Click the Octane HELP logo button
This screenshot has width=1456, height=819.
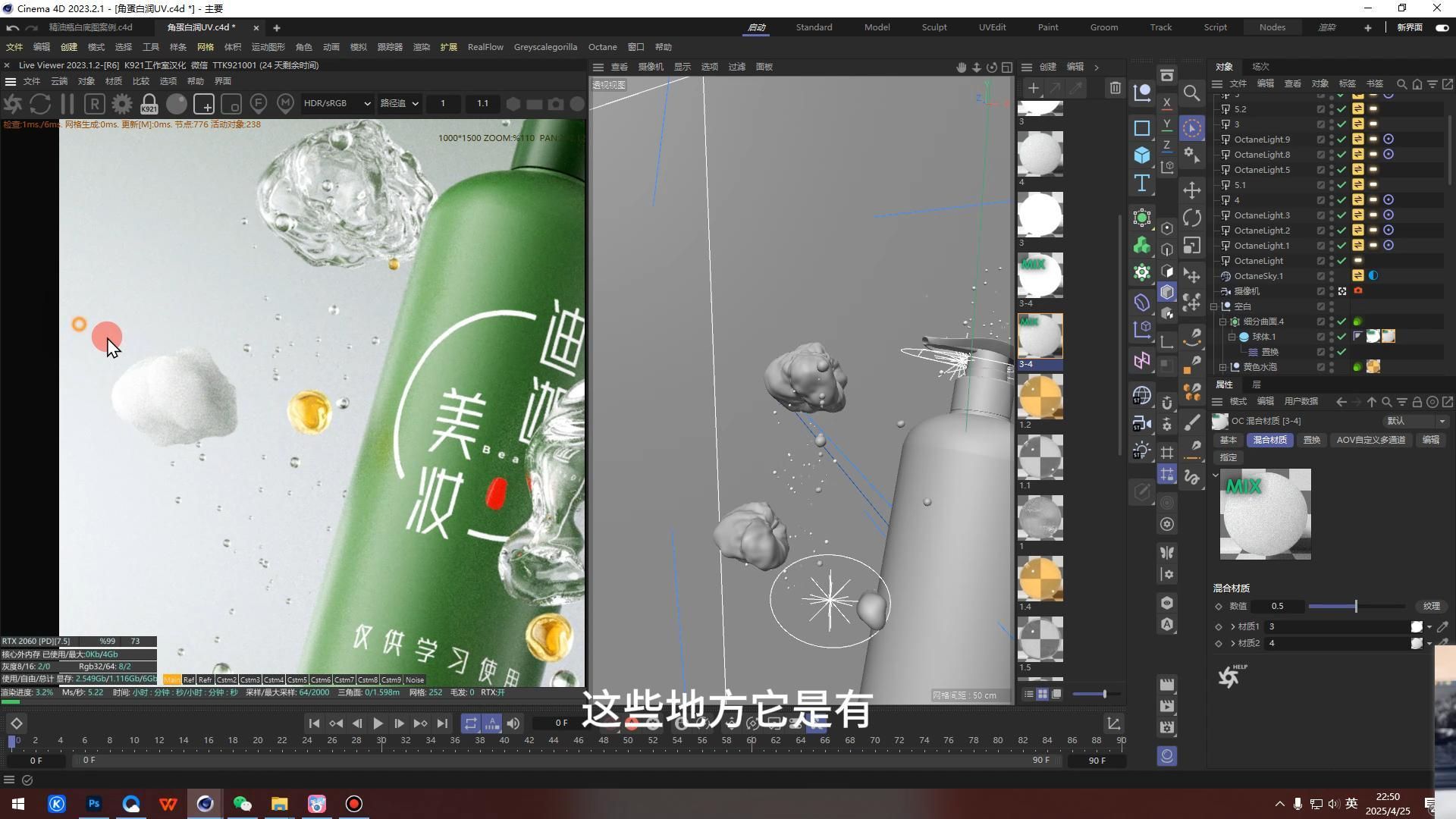1232,675
